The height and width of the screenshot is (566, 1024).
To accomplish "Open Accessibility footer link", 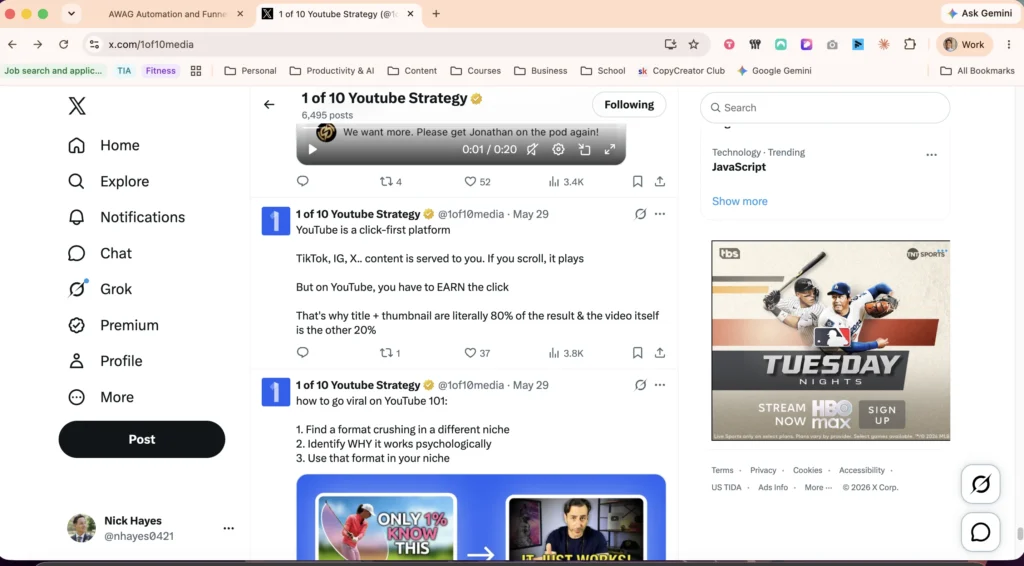I will click(861, 470).
